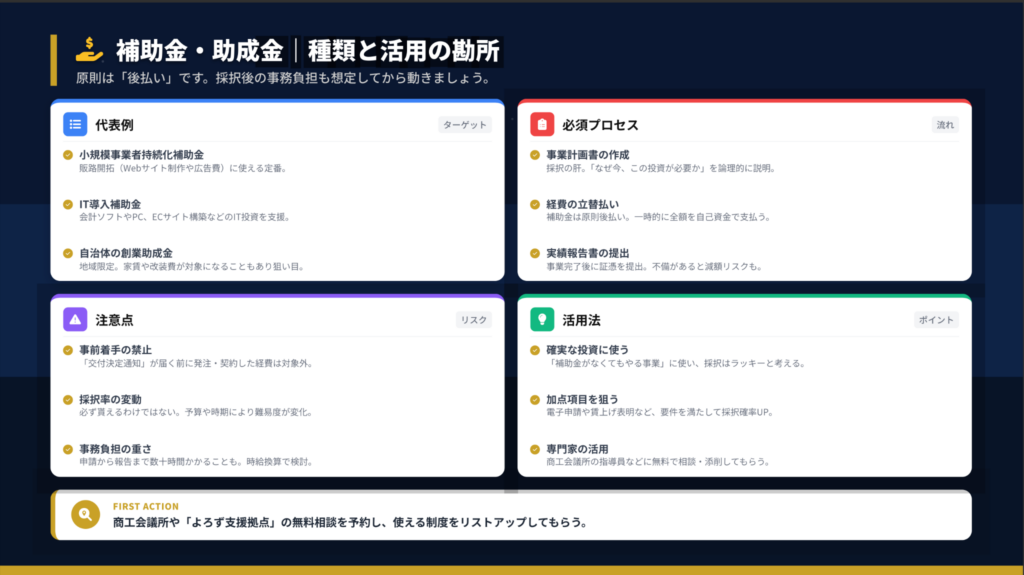Click the hand-with-coin icon beside the title
The height and width of the screenshot is (575, 1024).
click(x=90, y=49)
